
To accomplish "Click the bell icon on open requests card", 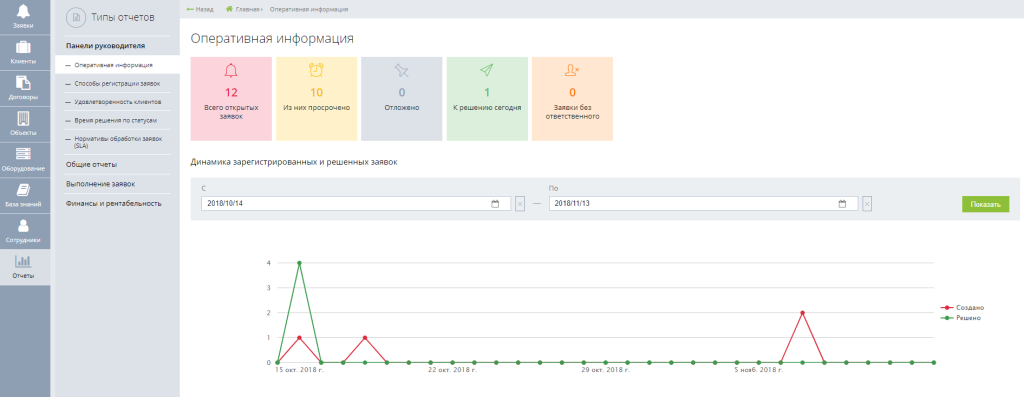I will [x=231, y=71].
